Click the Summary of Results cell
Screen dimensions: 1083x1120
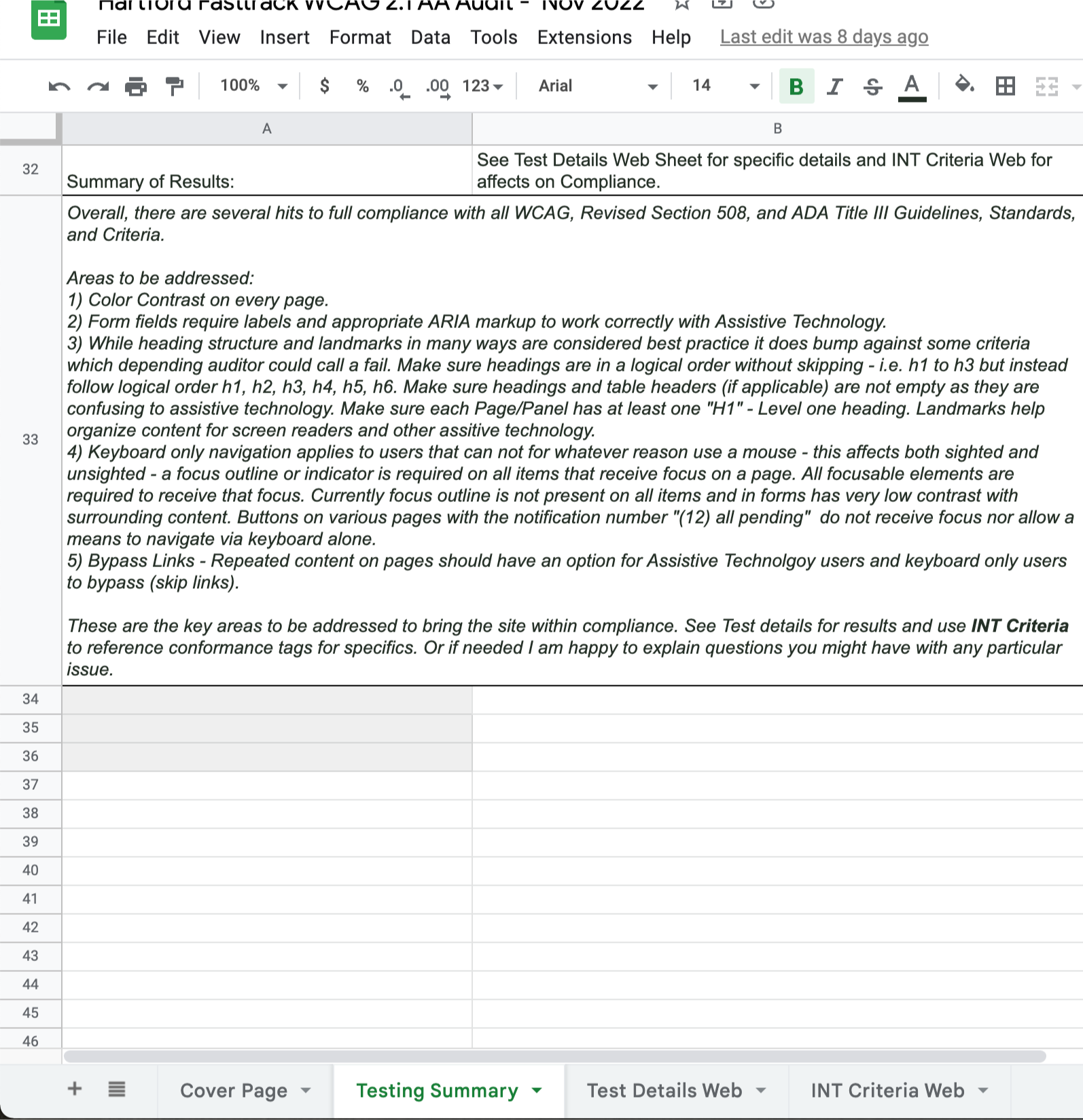tap(267, 170)
